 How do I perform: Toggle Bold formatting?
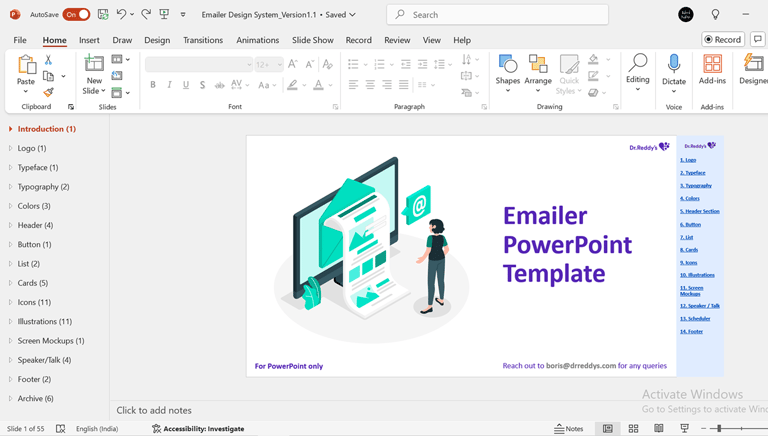click(153, 85)
